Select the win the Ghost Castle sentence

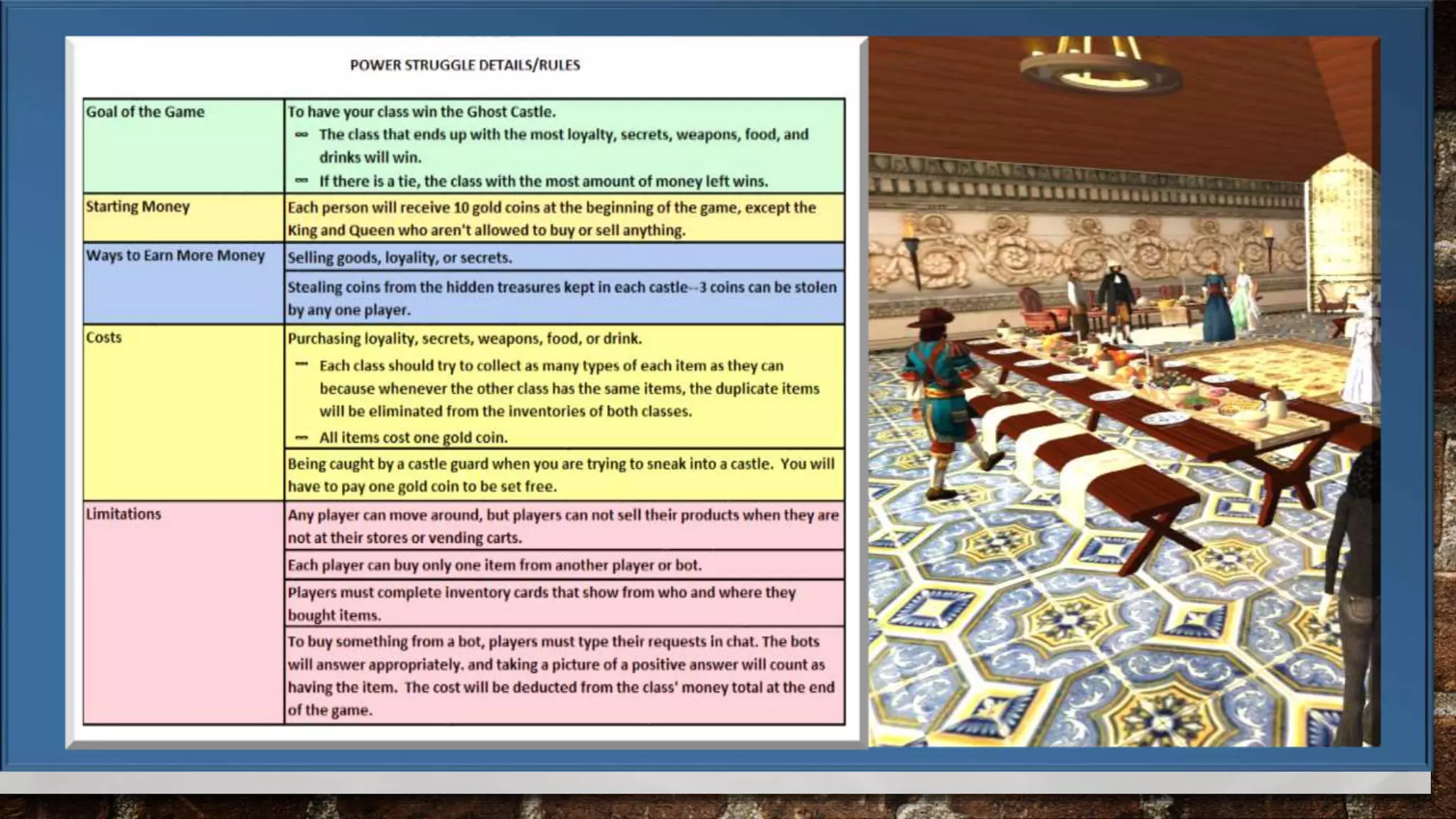tap(422, 112)
